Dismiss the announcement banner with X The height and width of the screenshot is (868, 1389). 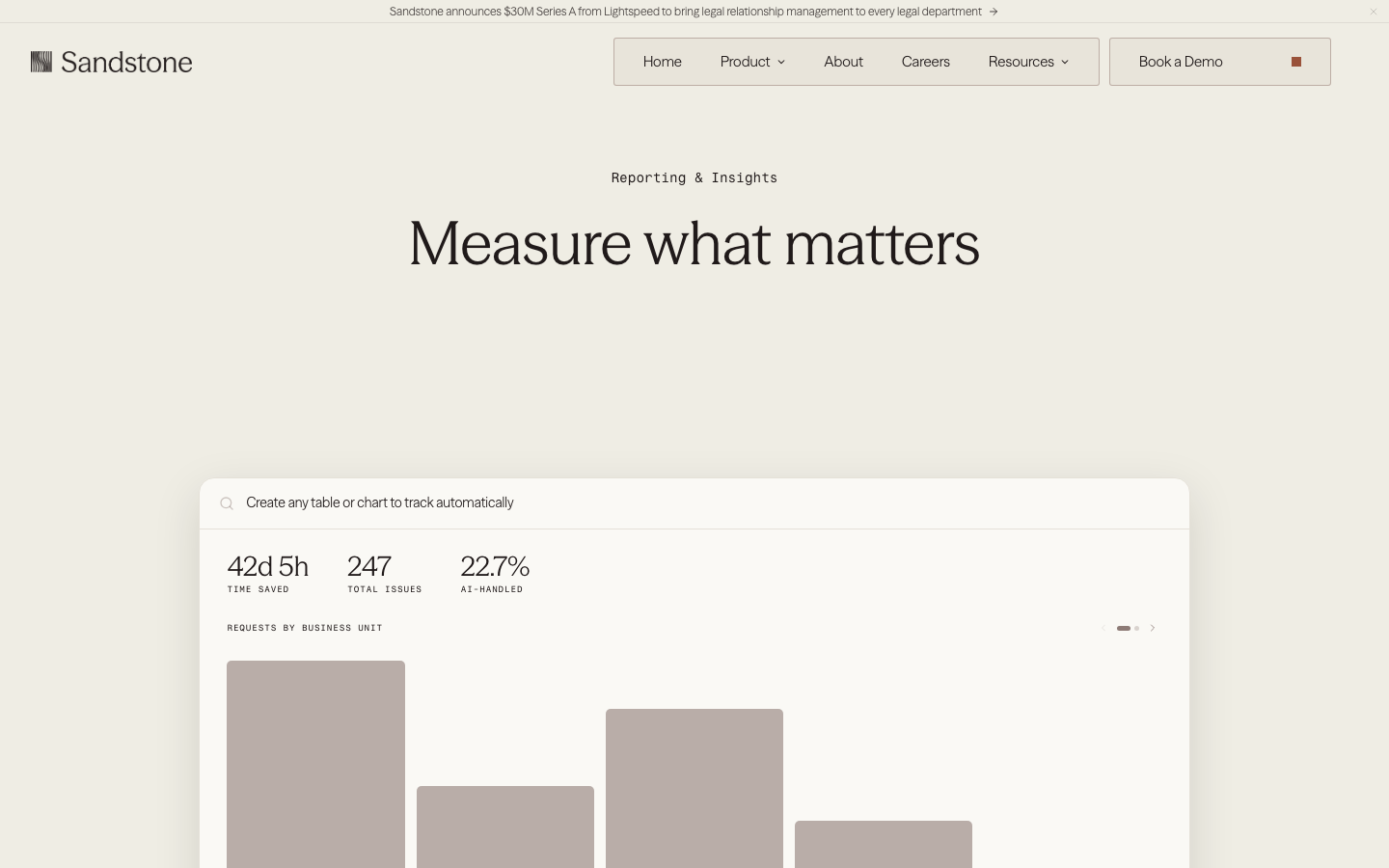tap(1374, 12)
